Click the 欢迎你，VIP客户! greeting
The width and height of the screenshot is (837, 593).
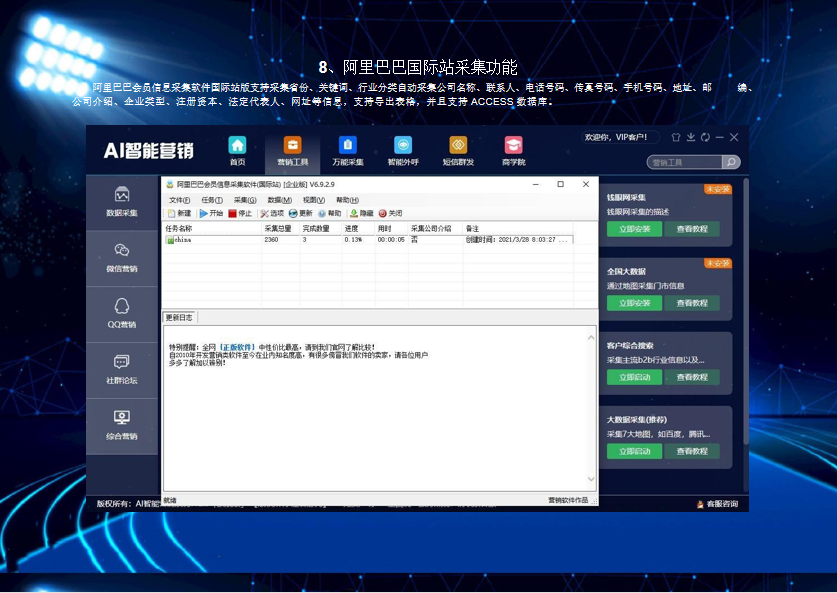615,137
